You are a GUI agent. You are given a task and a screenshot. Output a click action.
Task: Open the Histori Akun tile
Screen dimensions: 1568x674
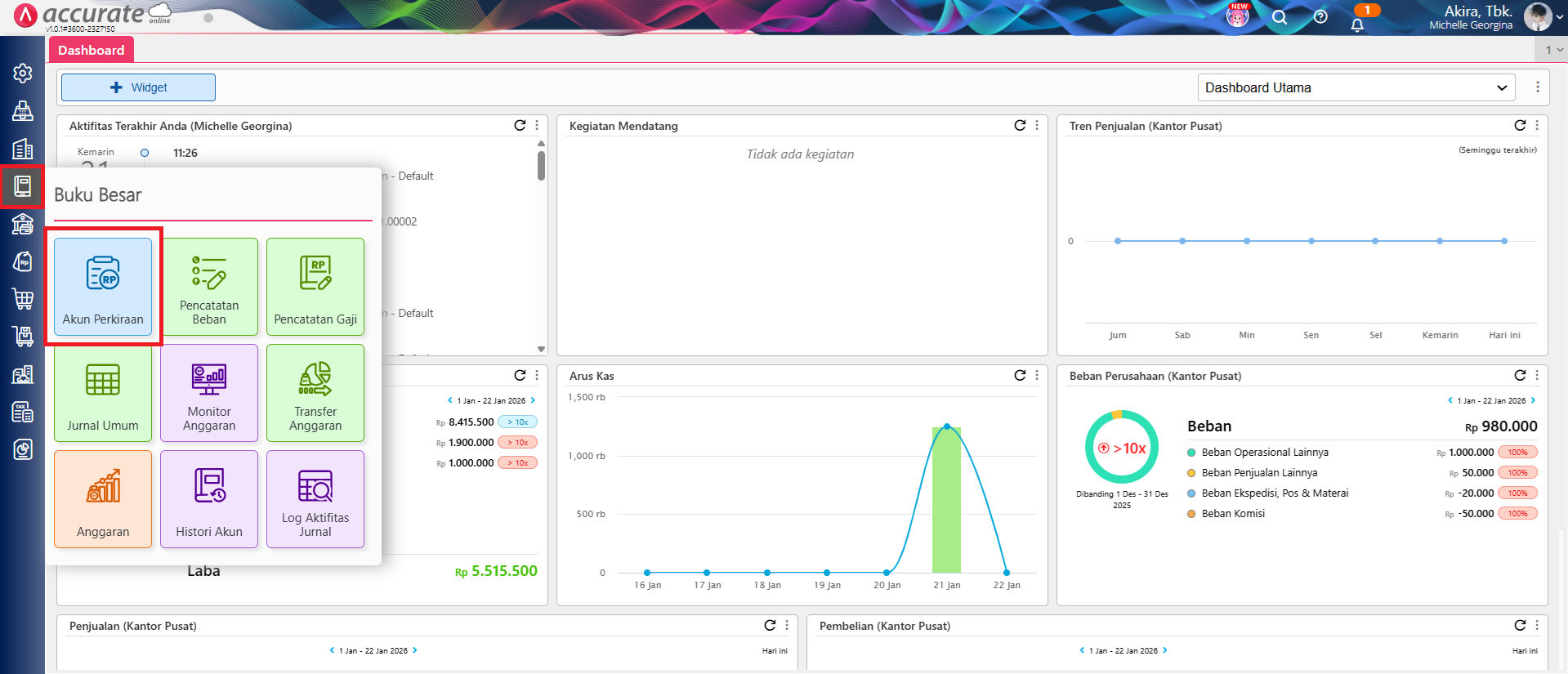pos(209,499)
